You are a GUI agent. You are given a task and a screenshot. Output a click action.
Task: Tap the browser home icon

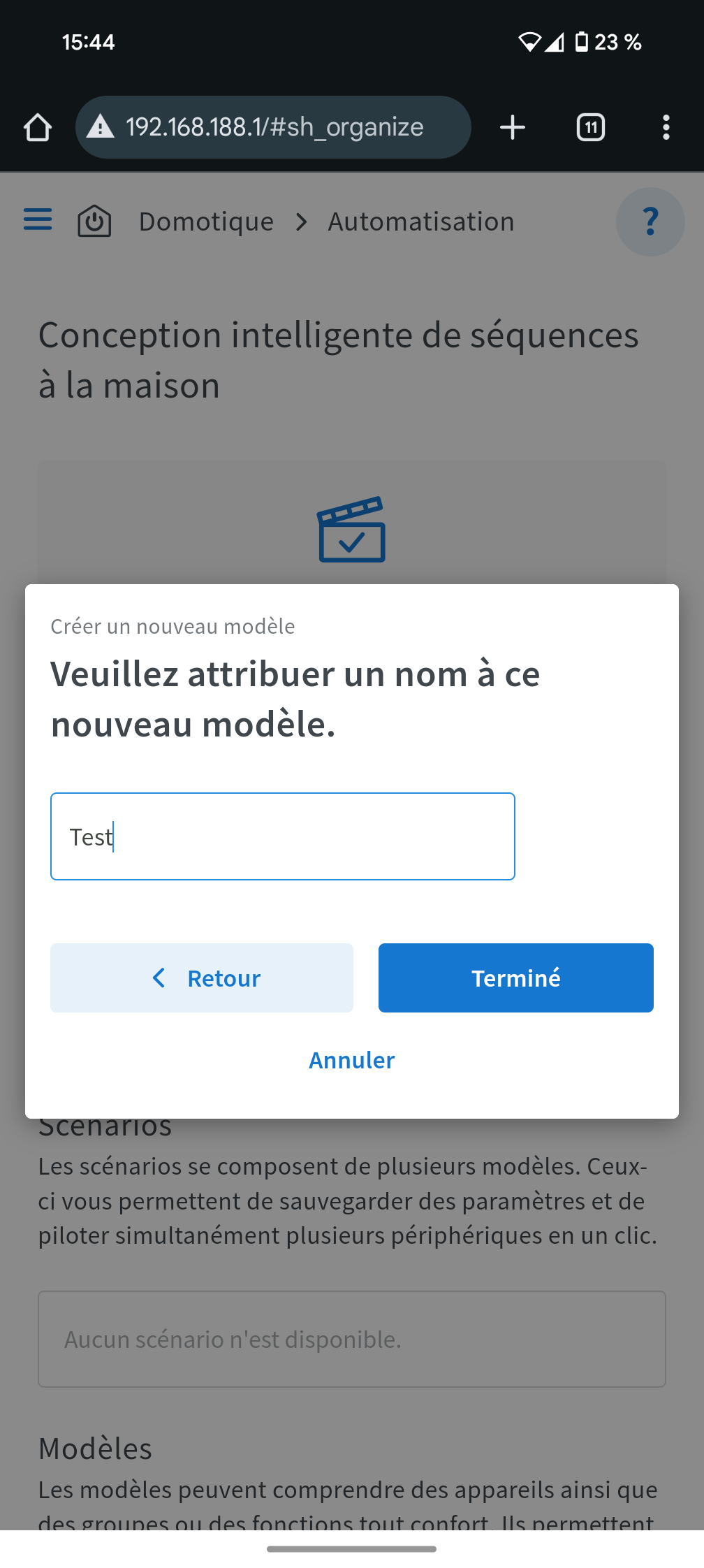(38, 128)
